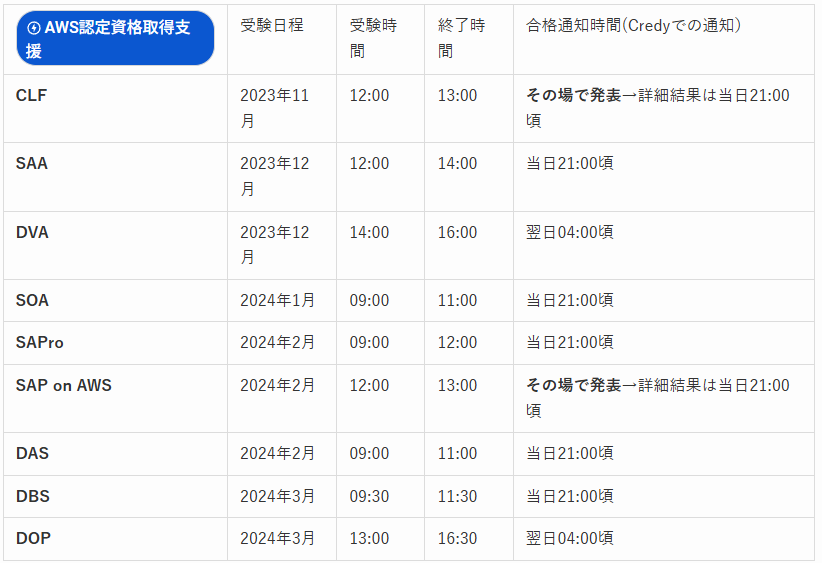Click the 09:30 start time for DBS
This screenshot has width=822, height=563.
pos(370,496)
